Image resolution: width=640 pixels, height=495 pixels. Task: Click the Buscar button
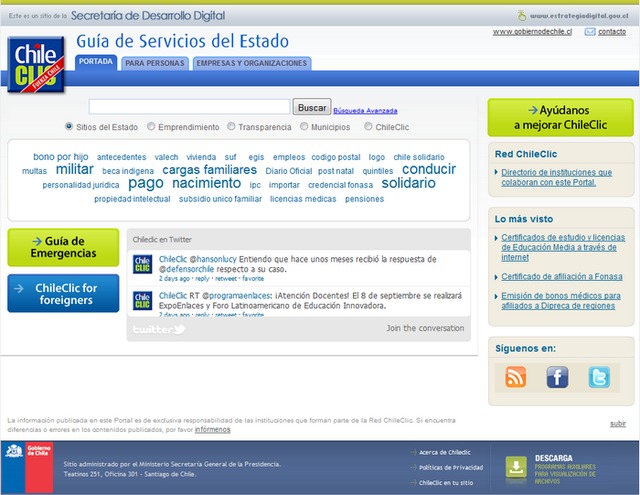pyautogui.click(x=312, y=107)
